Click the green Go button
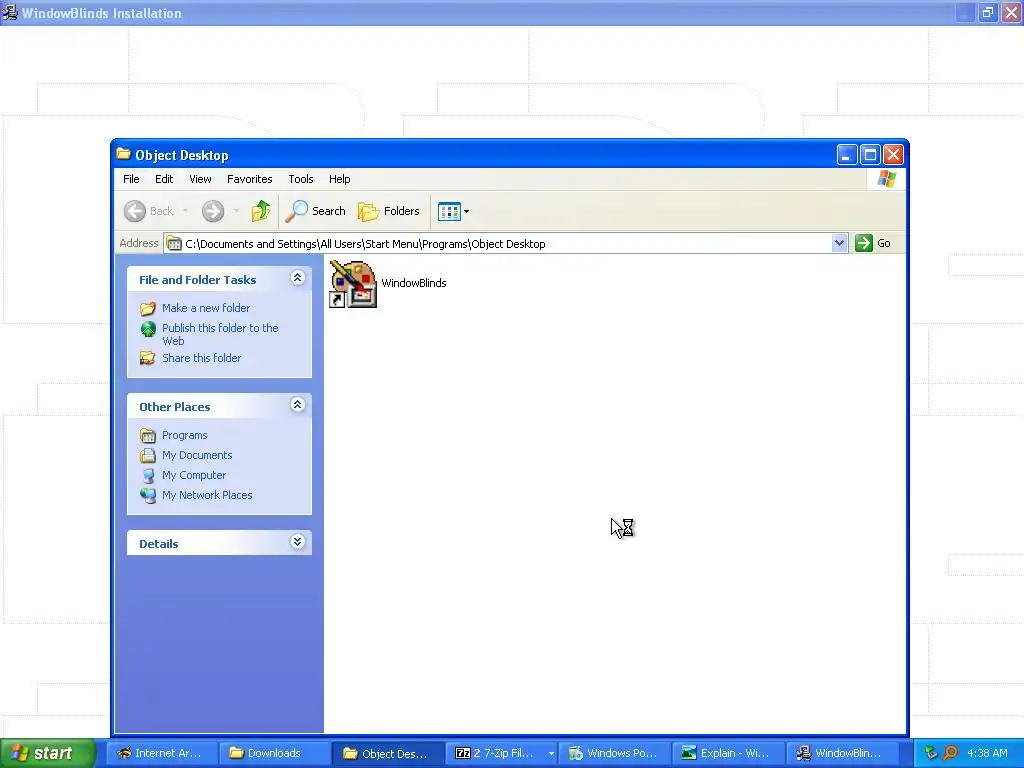Image resolution: width=1024 pixels, height=768 pixels. click(x=873, y=243)
